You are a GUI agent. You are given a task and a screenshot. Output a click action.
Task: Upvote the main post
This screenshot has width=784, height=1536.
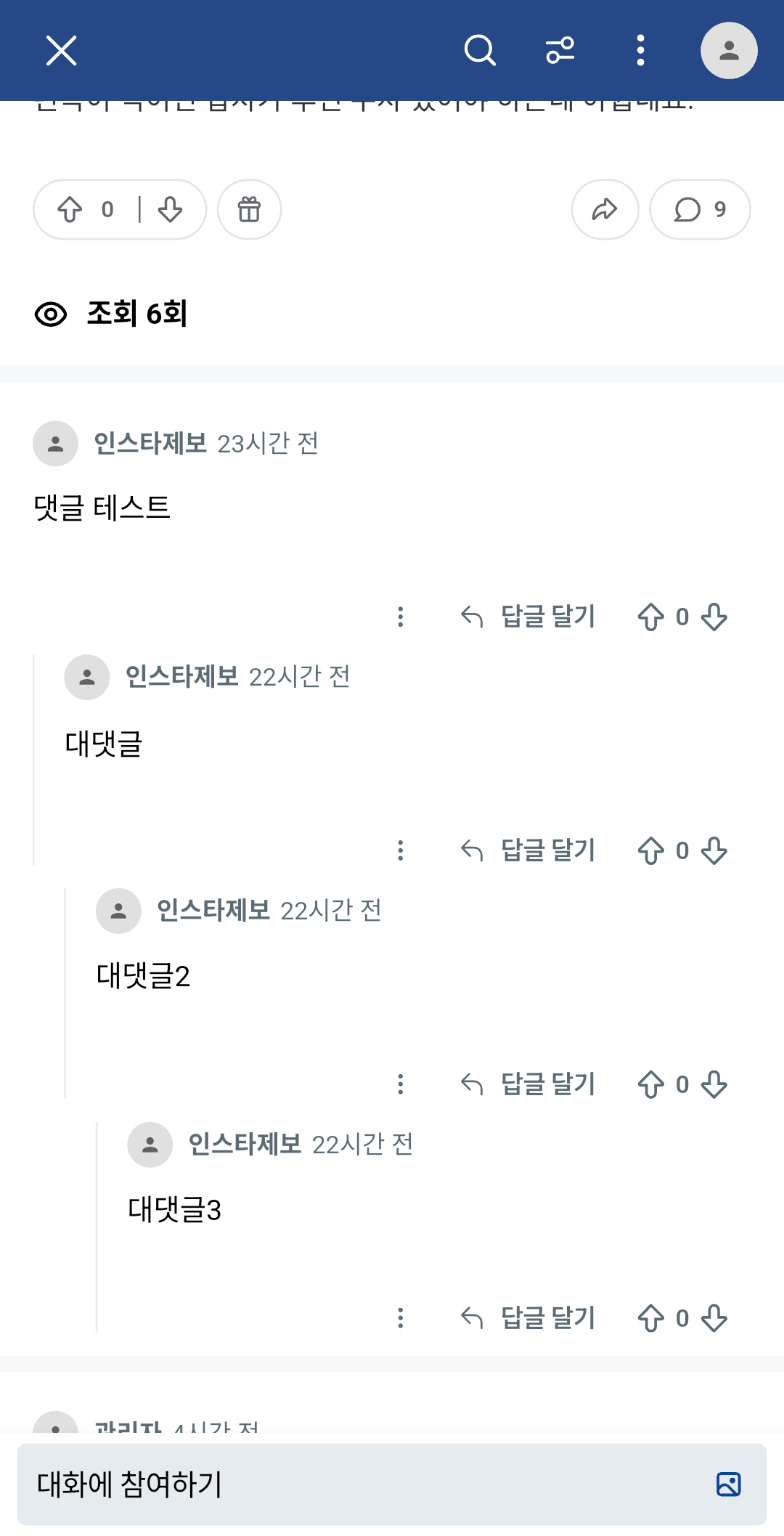[x=70, y=209]
